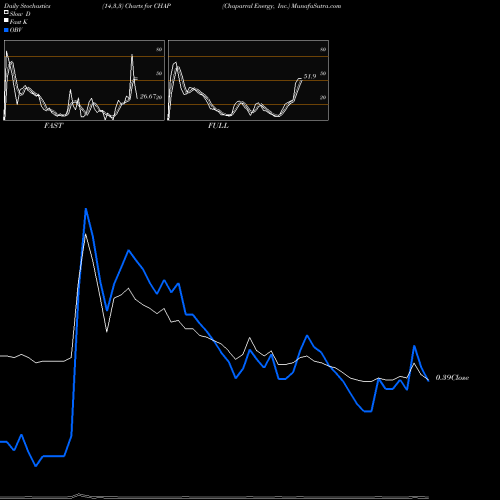Click the 20 level label in FULL chart

coord(323,97)
